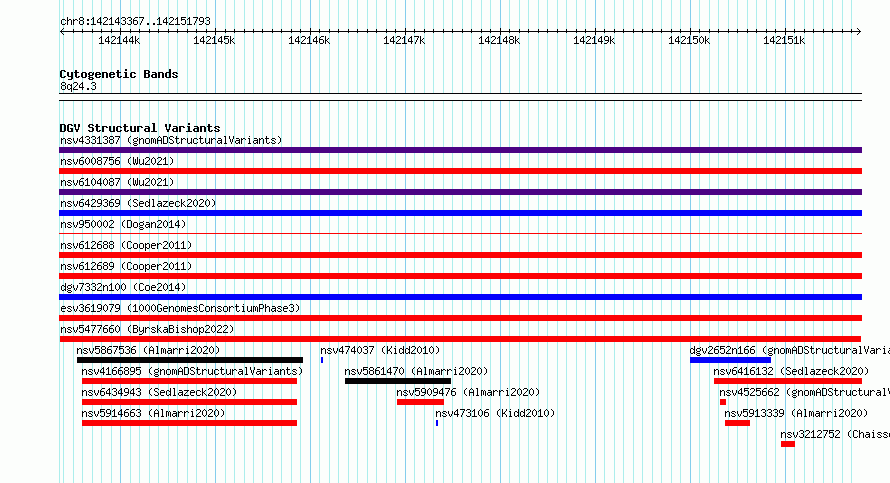Click the Cytogenetic Bands track title
This screenshot has height=483, width=890.
pyautogui.click(x=119, y=74)
